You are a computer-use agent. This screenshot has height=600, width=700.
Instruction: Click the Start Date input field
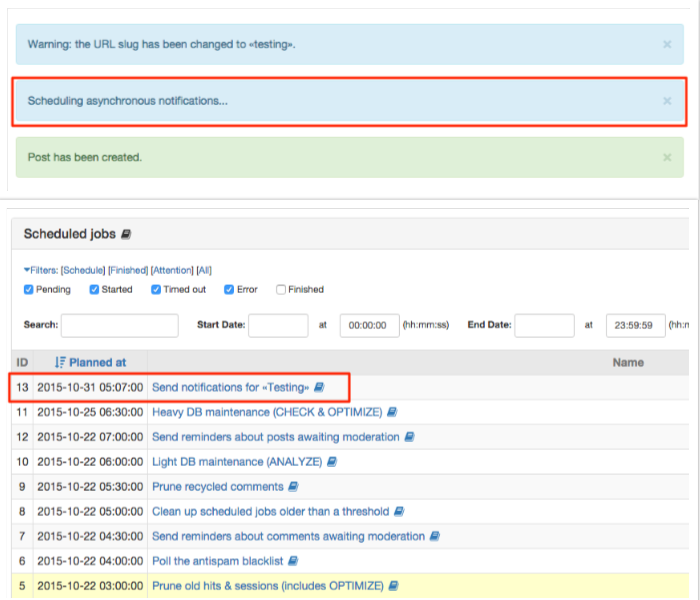pyautogui.click(x=278, y=325)
